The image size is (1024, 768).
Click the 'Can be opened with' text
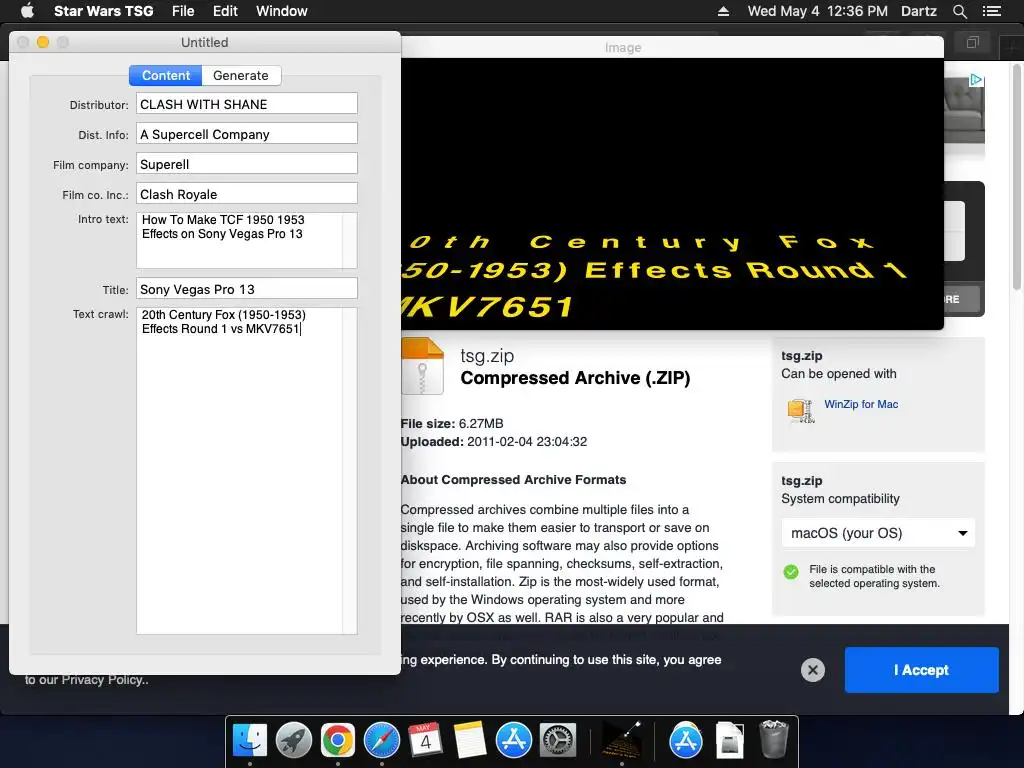tap(839, 374)
